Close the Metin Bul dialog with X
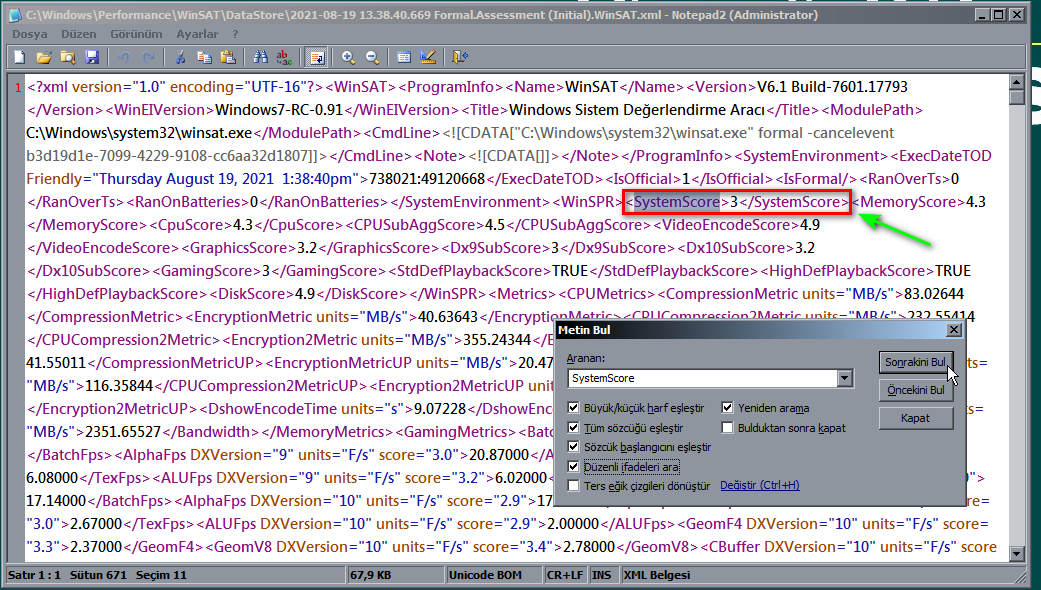Image resolution: width=1041 pixels, height=590 pixels. pos(954,330)
